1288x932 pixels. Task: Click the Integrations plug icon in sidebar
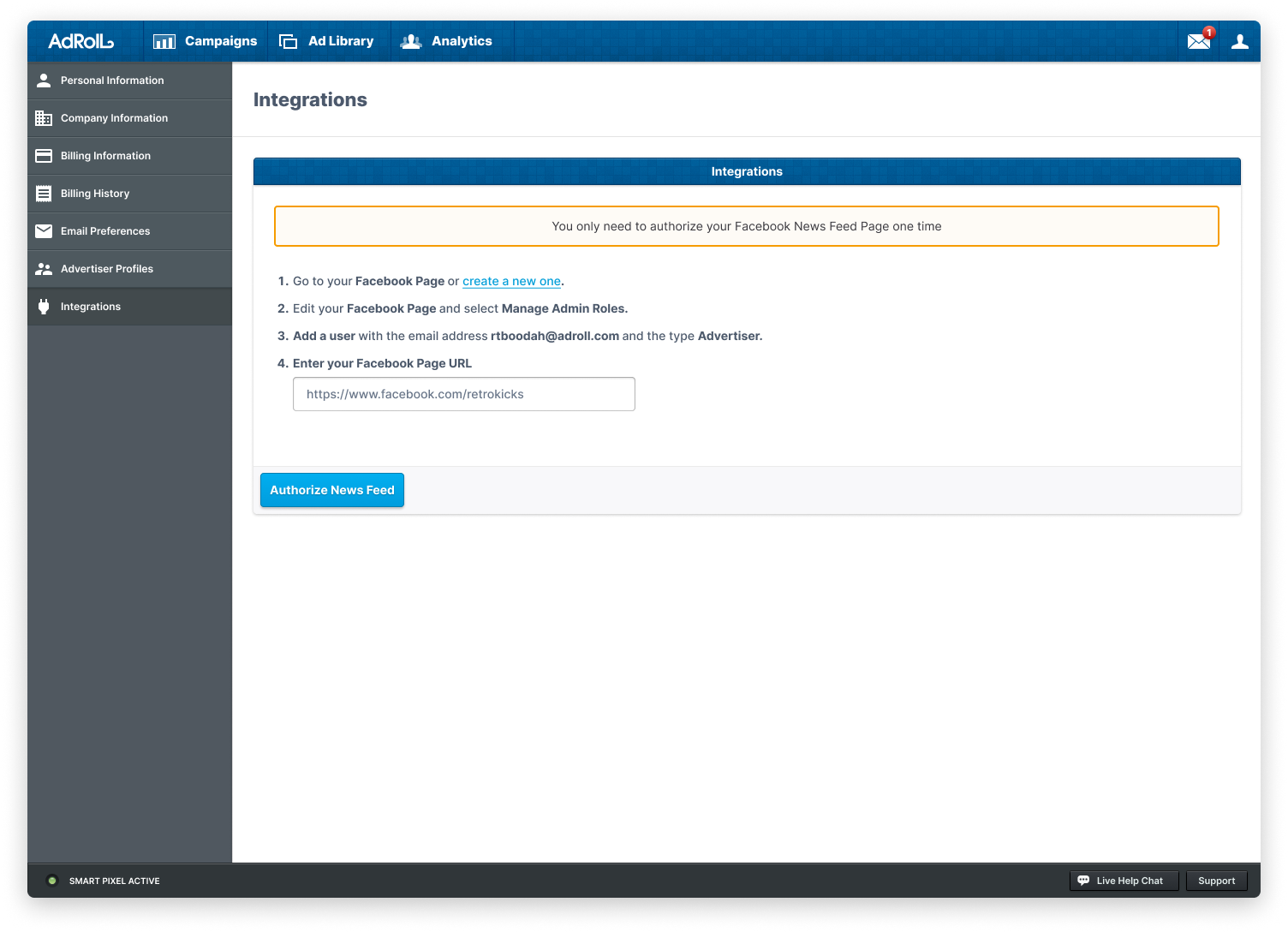[44, 307]
